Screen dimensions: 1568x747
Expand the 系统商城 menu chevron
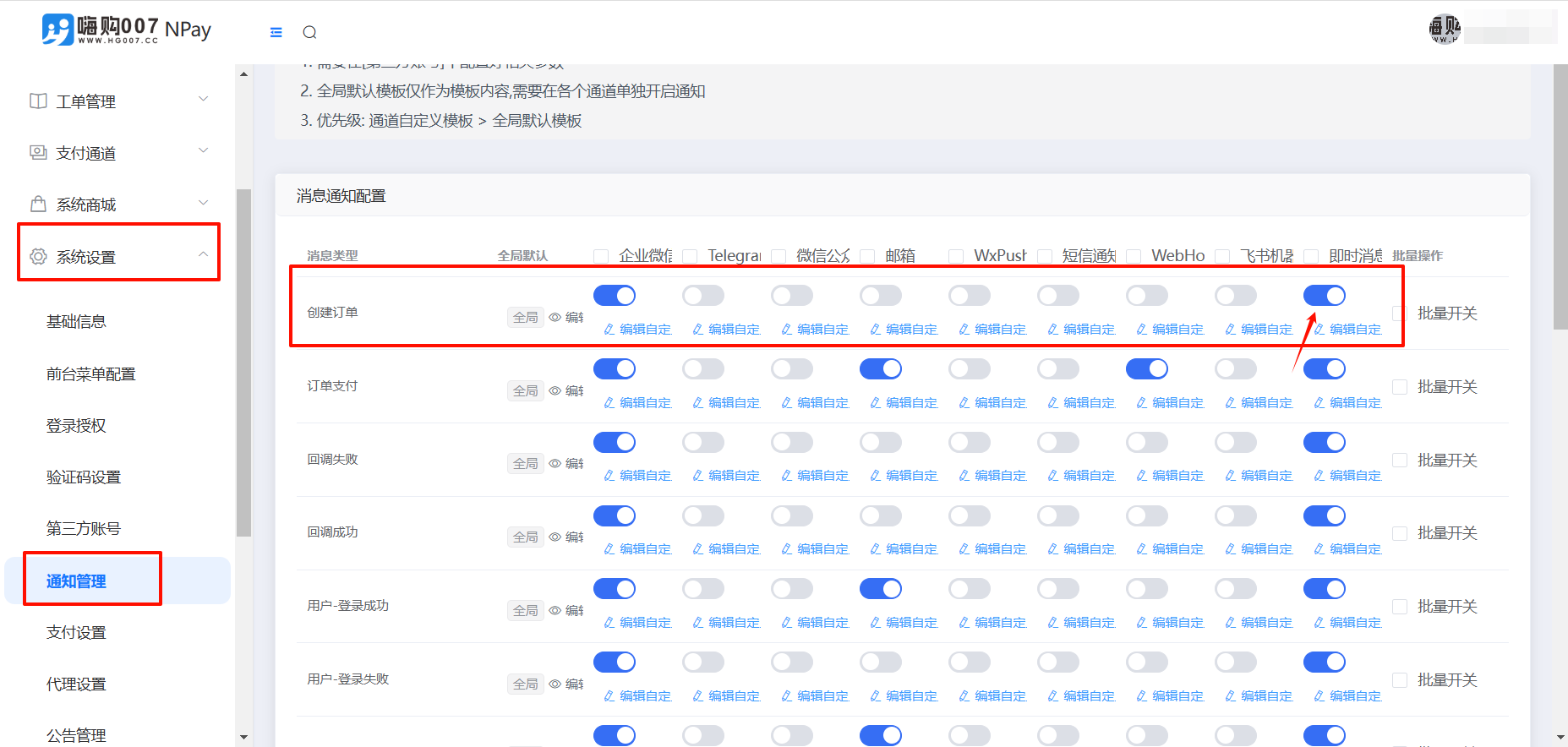[203, 203]
